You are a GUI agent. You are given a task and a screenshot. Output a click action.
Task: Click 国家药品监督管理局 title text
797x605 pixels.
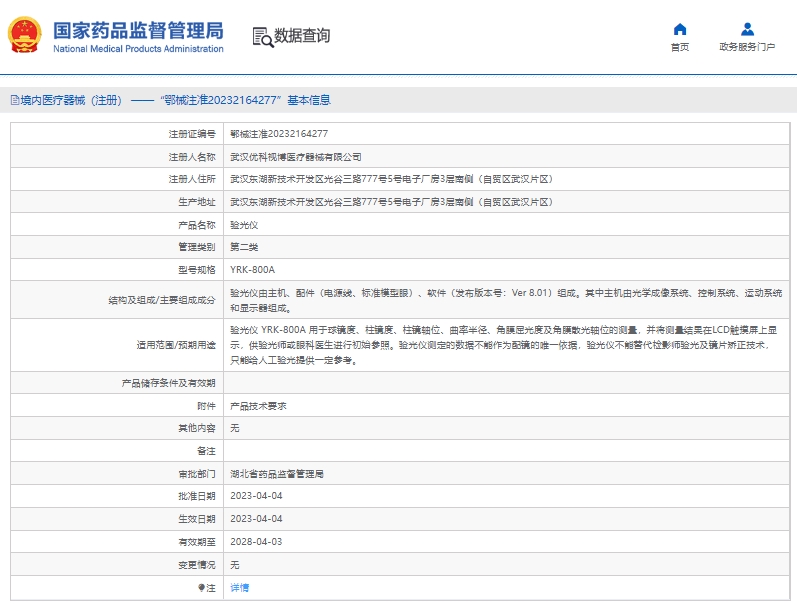pos(138,31)
